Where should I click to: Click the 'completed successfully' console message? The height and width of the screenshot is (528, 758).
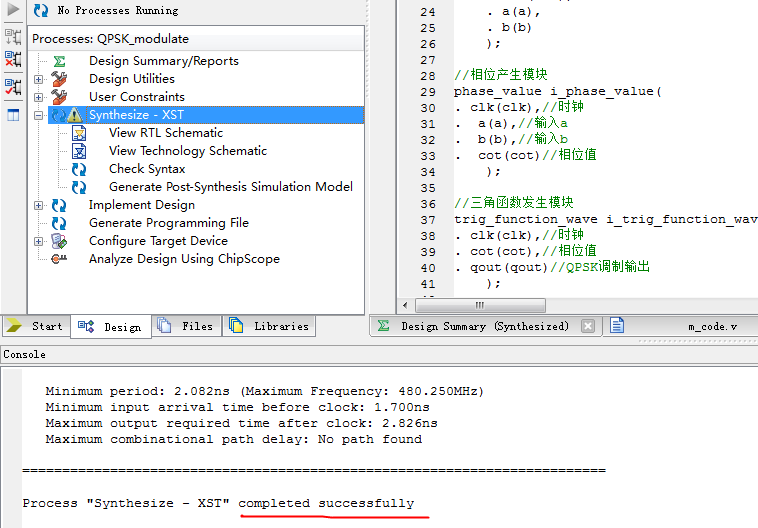(x=326, y=503)
